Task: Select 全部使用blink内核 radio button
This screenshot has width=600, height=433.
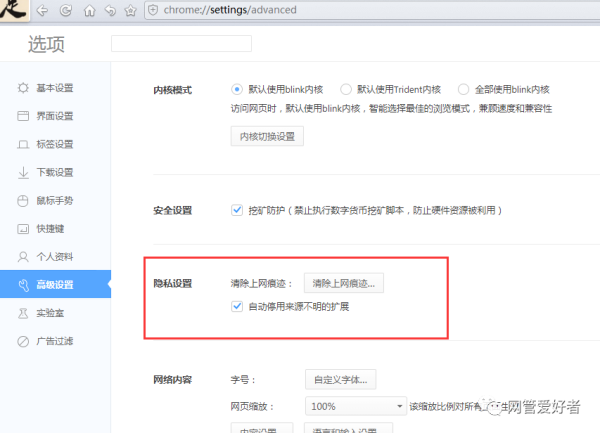Action: pyautogui.click(x=465, y=89)
